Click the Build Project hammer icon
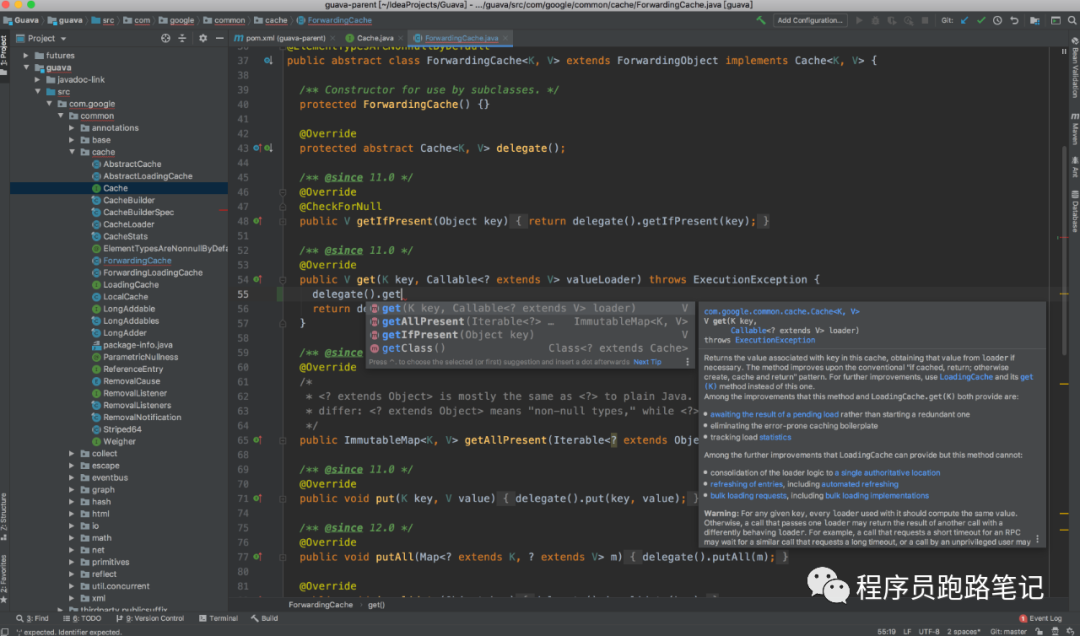 [763, 20]
